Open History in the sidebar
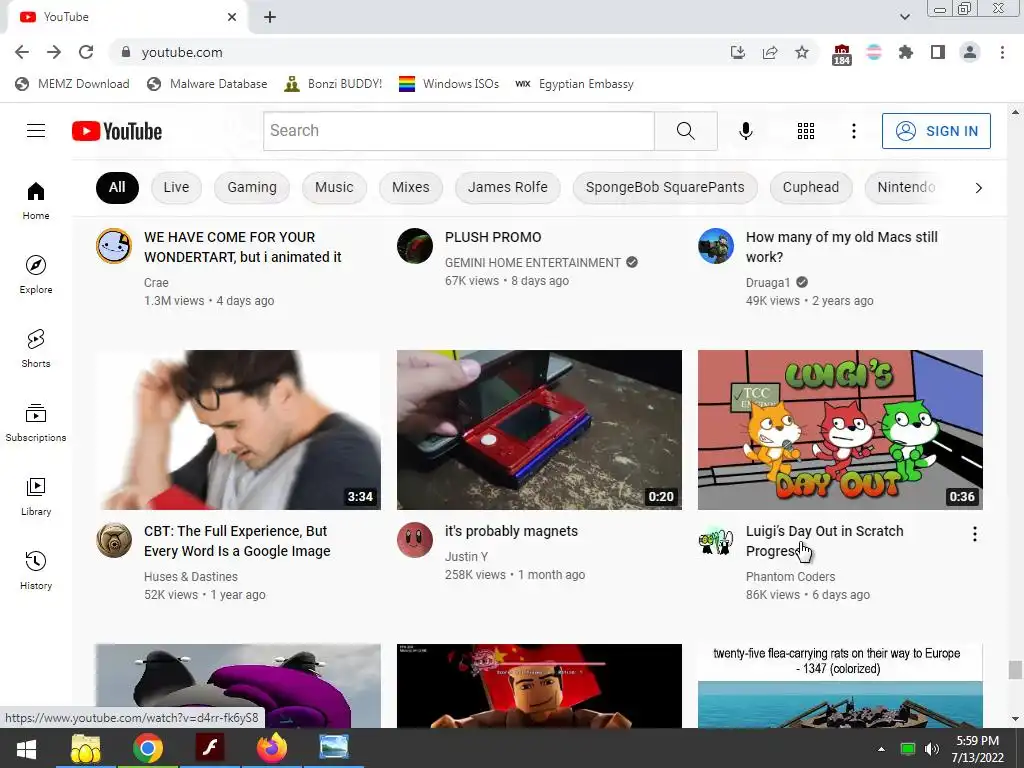Screen dimensions: 1024x768 coord(36,570)
